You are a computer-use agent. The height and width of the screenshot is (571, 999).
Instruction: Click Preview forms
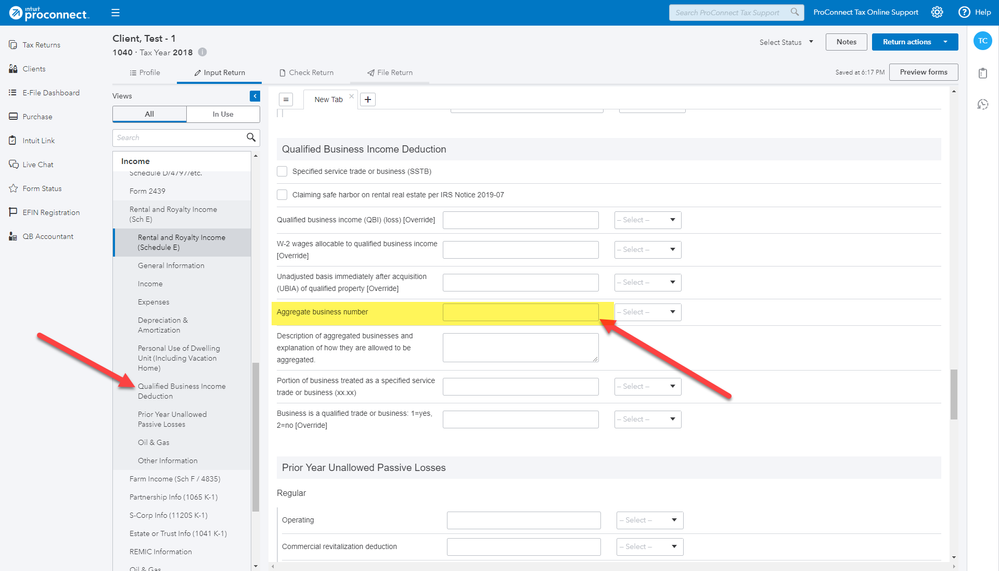[x=923, y=72]
